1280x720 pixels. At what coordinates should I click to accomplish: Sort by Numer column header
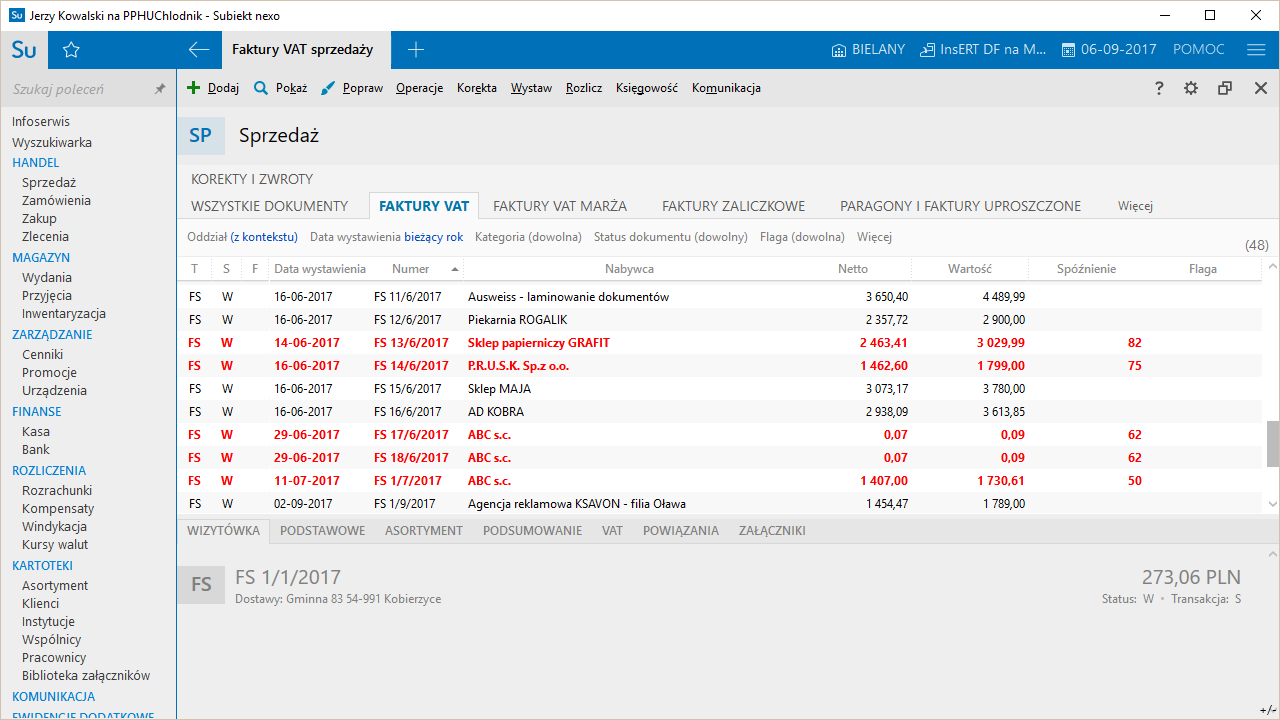411,269
